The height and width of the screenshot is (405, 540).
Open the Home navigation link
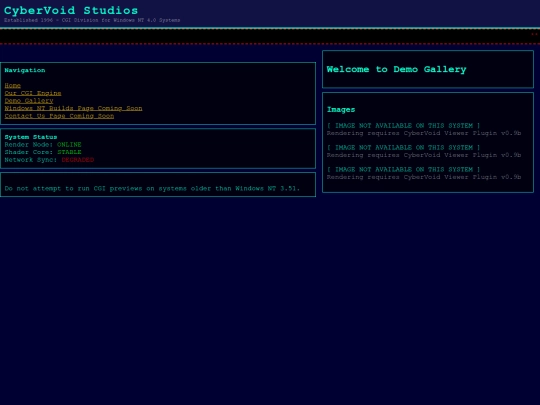(x=12, y=85)
